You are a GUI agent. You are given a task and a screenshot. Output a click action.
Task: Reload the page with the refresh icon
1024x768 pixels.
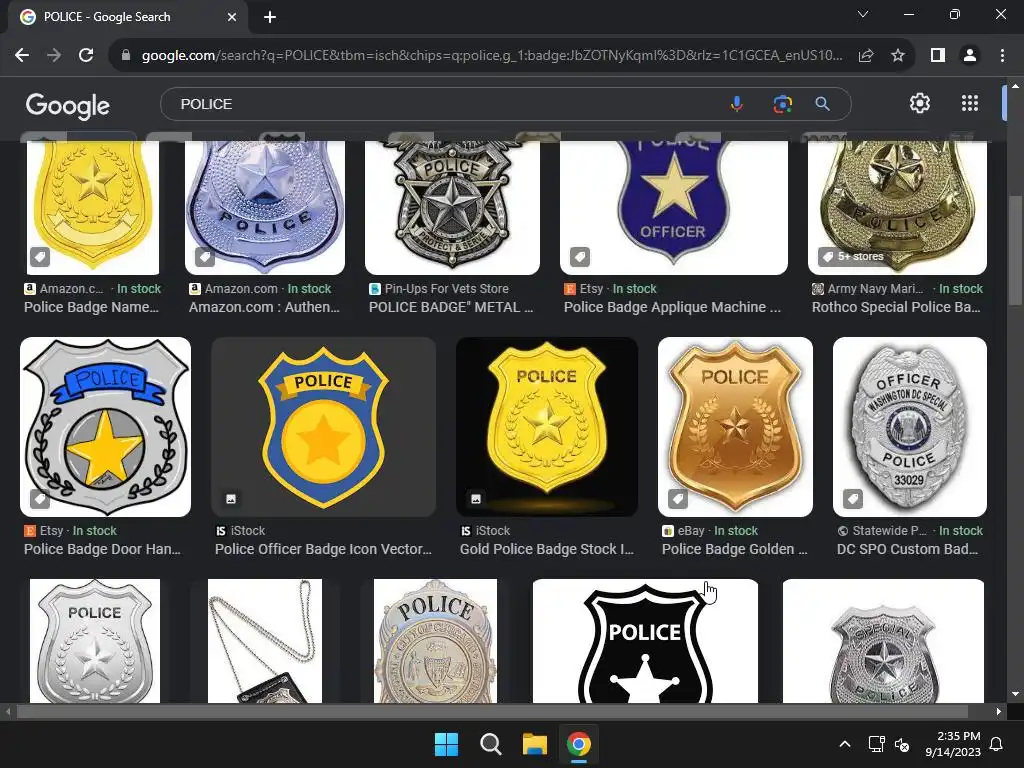tap(86, 56)
